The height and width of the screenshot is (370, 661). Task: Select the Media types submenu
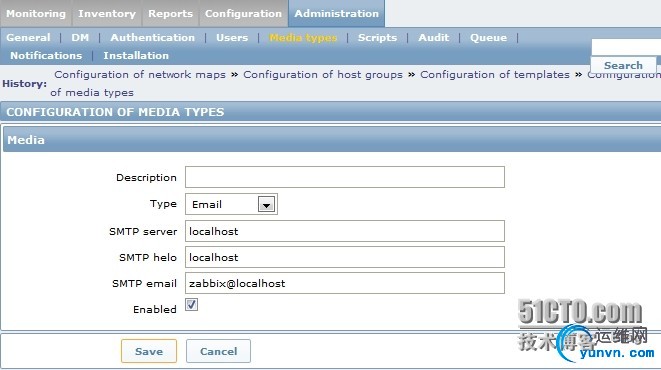pyautogui.click(x=303, y=38)
